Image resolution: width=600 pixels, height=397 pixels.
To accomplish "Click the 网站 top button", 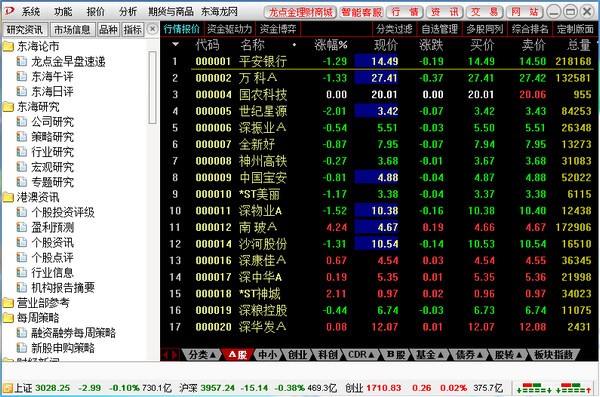I will 524,12.
